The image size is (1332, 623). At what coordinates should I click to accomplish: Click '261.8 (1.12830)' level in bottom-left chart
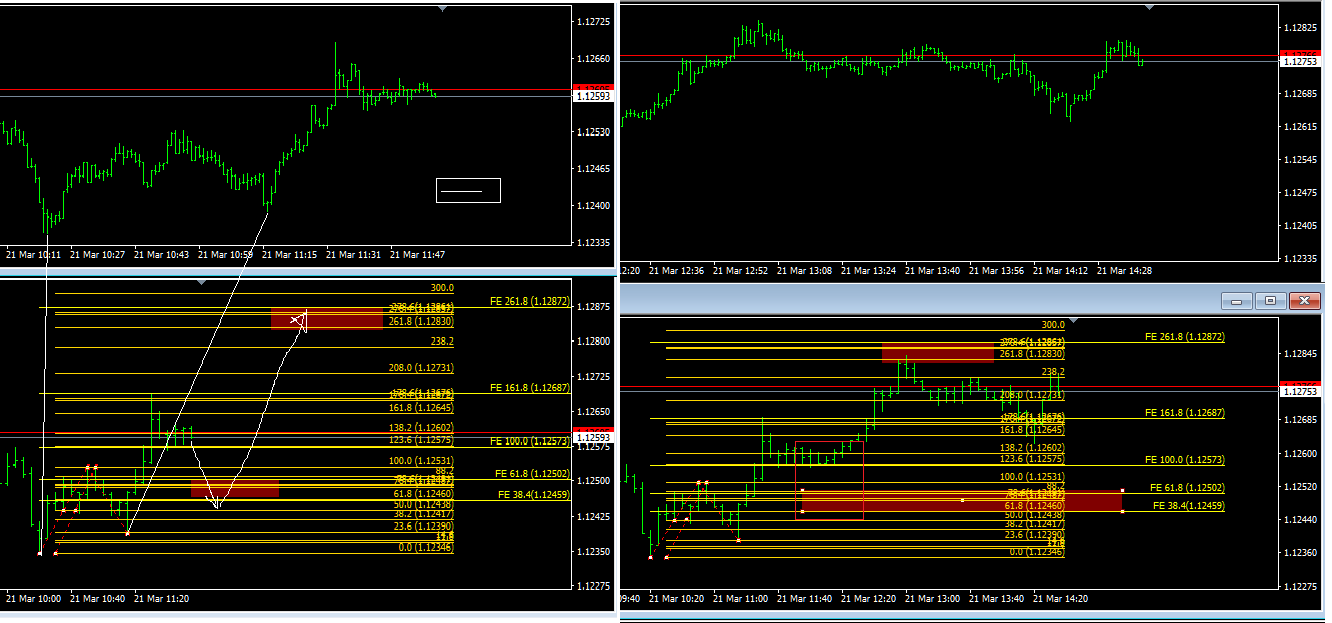tap(421, 321)
